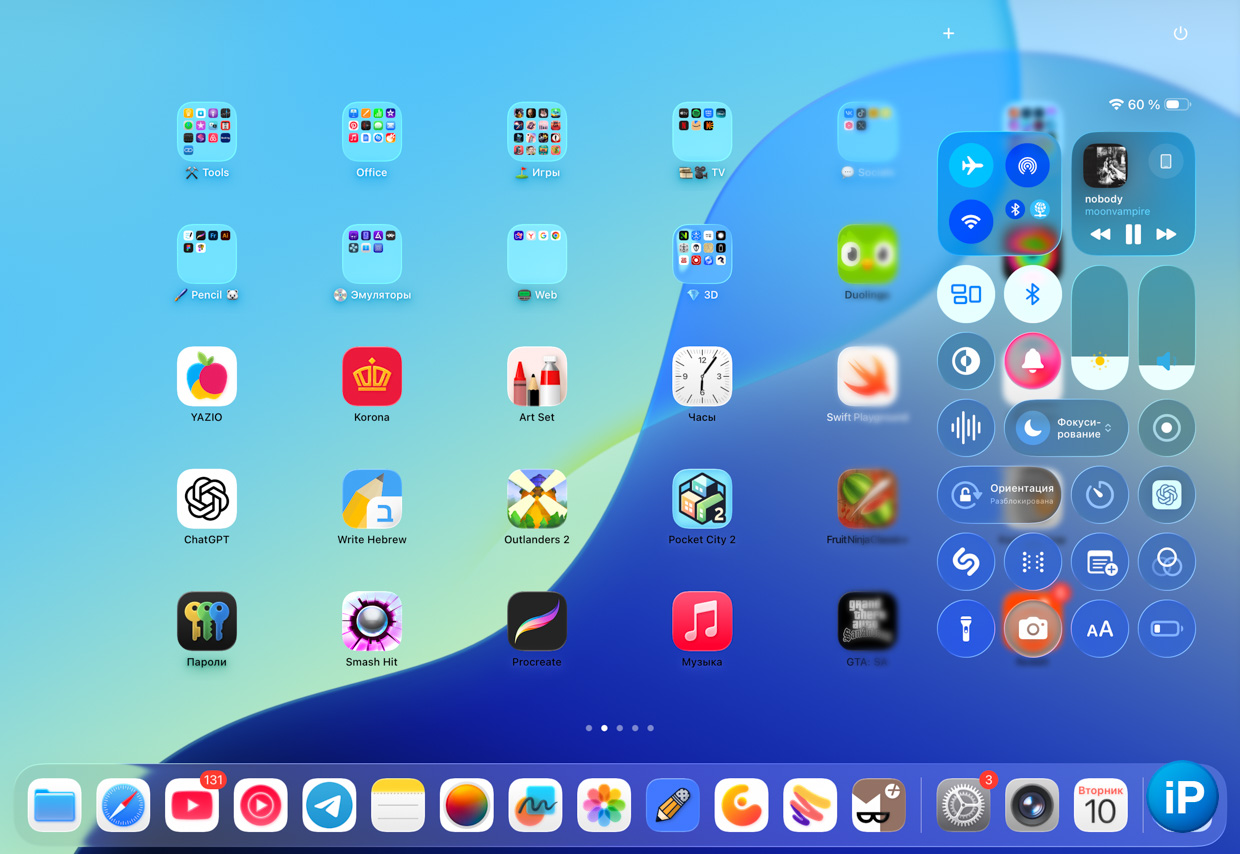Launch the Art Set app
The height and width of the screenshot is (854, 1240).
[x=537, y=376]
